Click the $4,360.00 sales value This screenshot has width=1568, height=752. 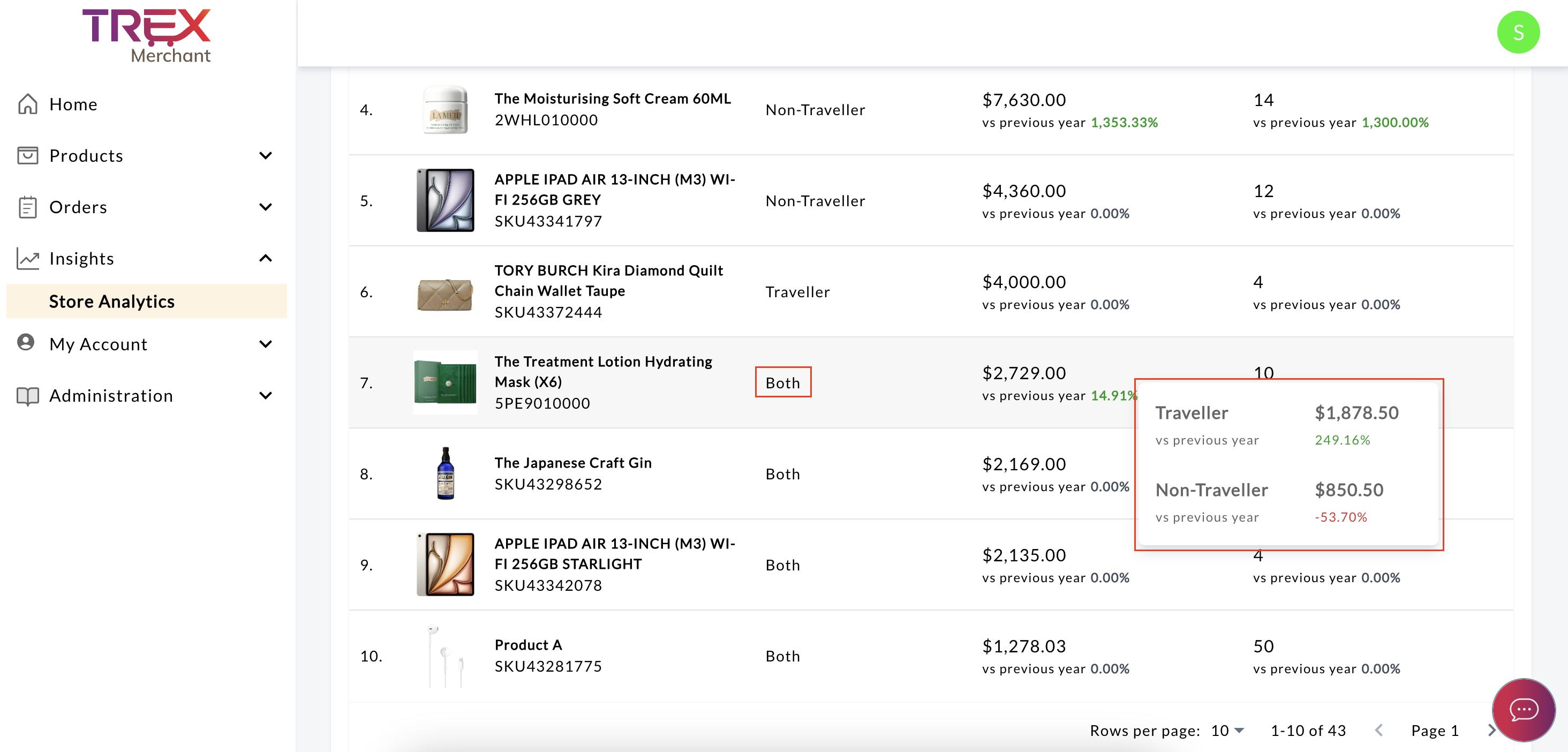[x=1024, y=191]
